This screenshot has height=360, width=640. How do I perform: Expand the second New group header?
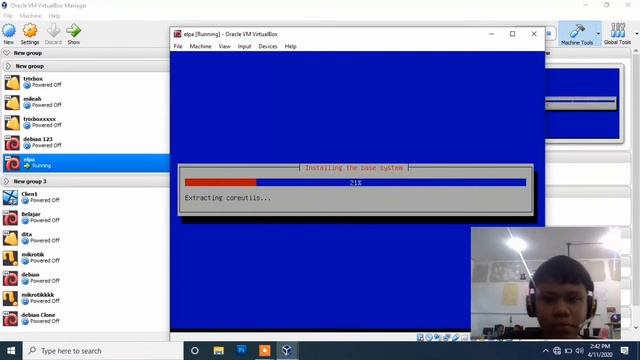pos(8,66)
